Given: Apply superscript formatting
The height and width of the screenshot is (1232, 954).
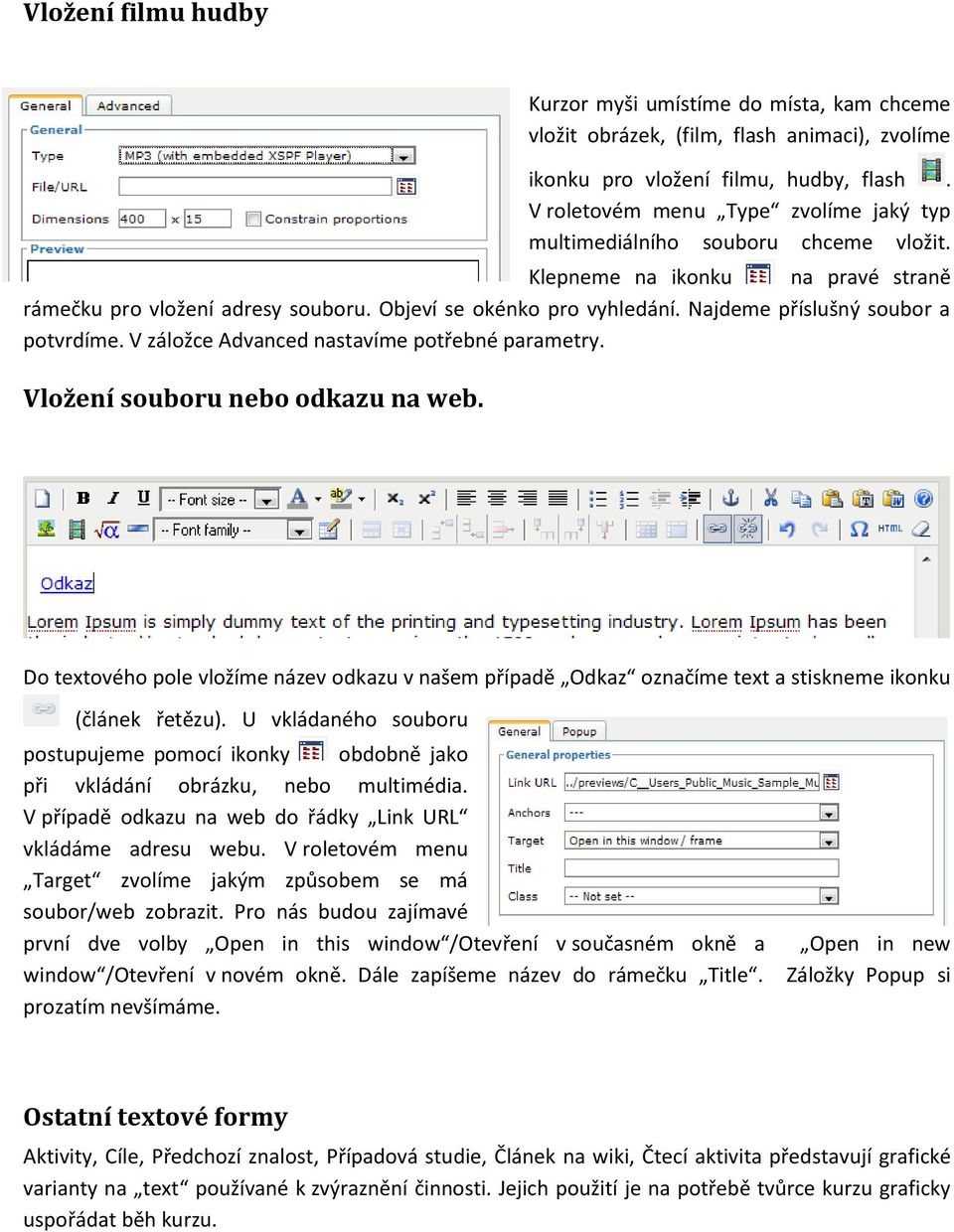Looking at the screenshot, I should 426,499.
